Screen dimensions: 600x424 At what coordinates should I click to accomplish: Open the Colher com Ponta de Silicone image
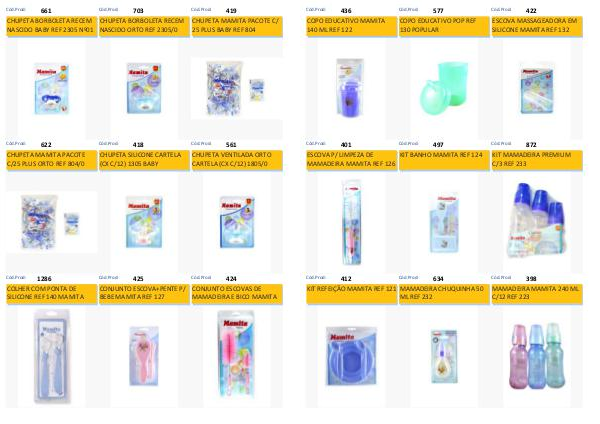pyautogui.click(x=52, y=356)
